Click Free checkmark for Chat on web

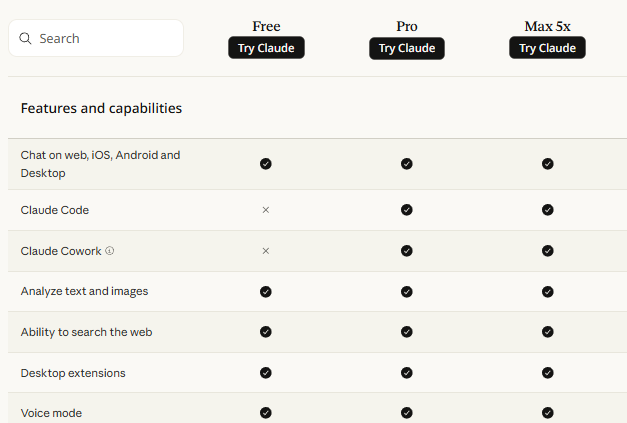tap(266, 164)
